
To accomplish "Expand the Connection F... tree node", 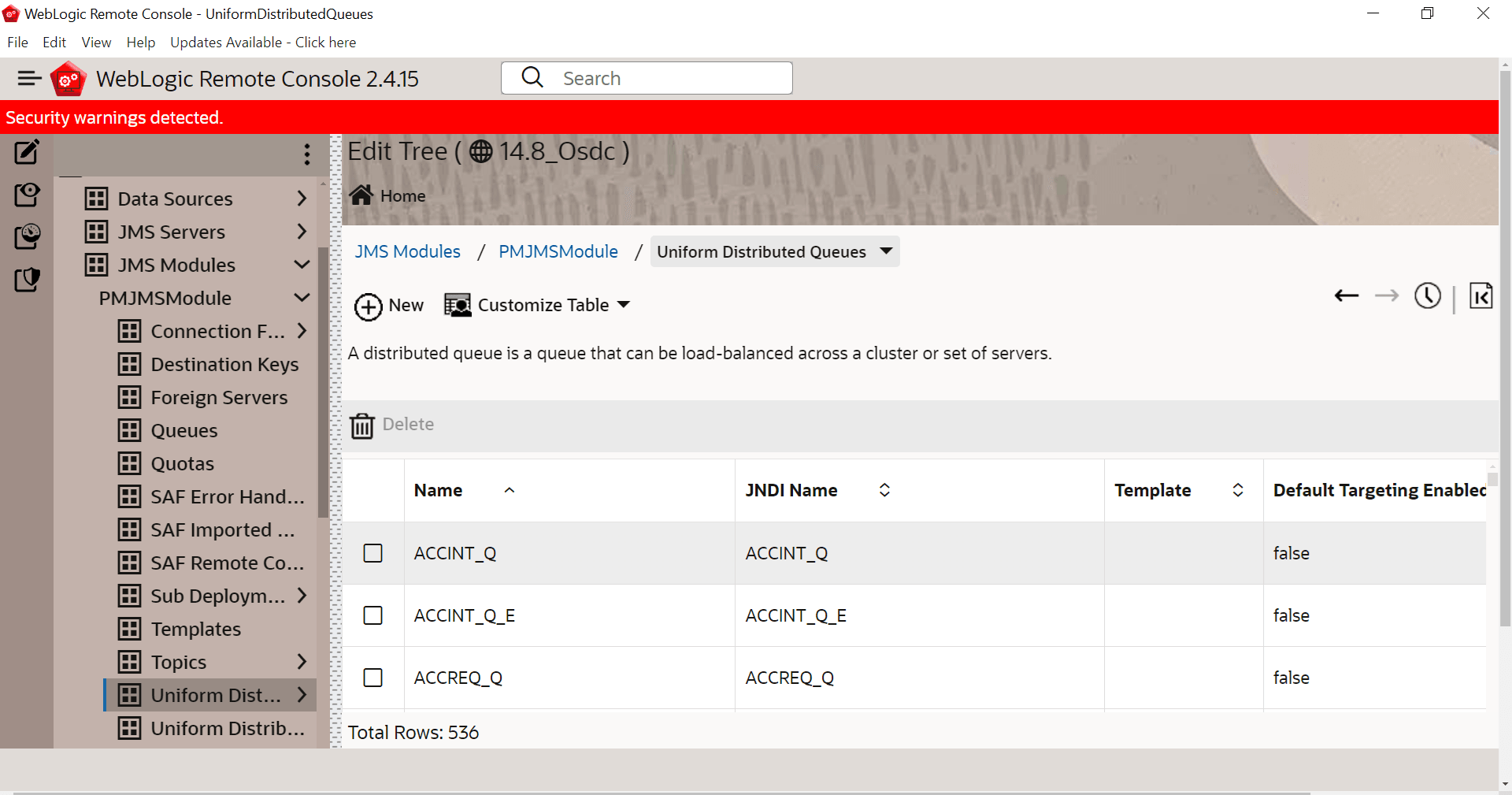I will tap(302, 331).
